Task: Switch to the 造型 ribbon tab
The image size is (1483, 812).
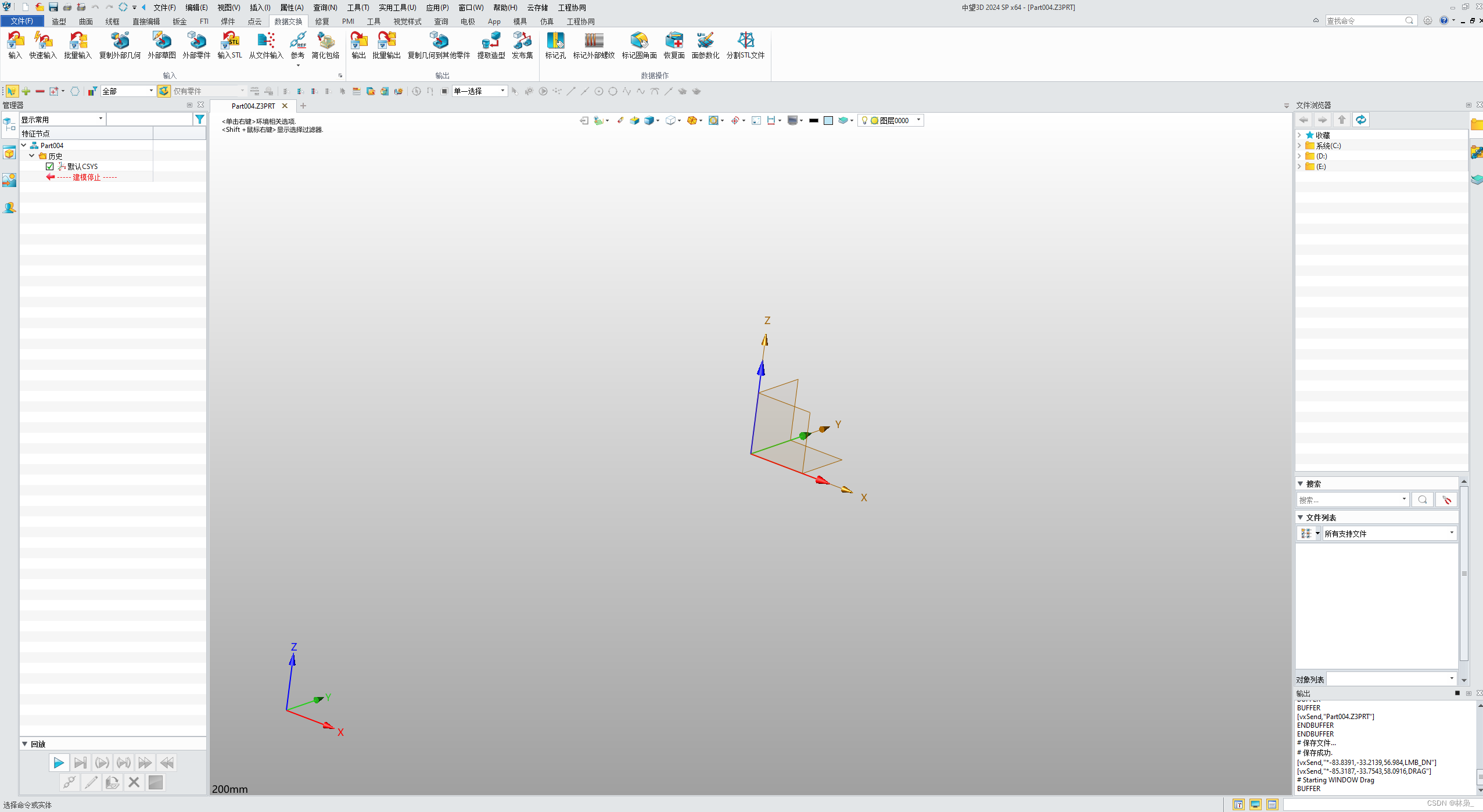Action: 59,21
